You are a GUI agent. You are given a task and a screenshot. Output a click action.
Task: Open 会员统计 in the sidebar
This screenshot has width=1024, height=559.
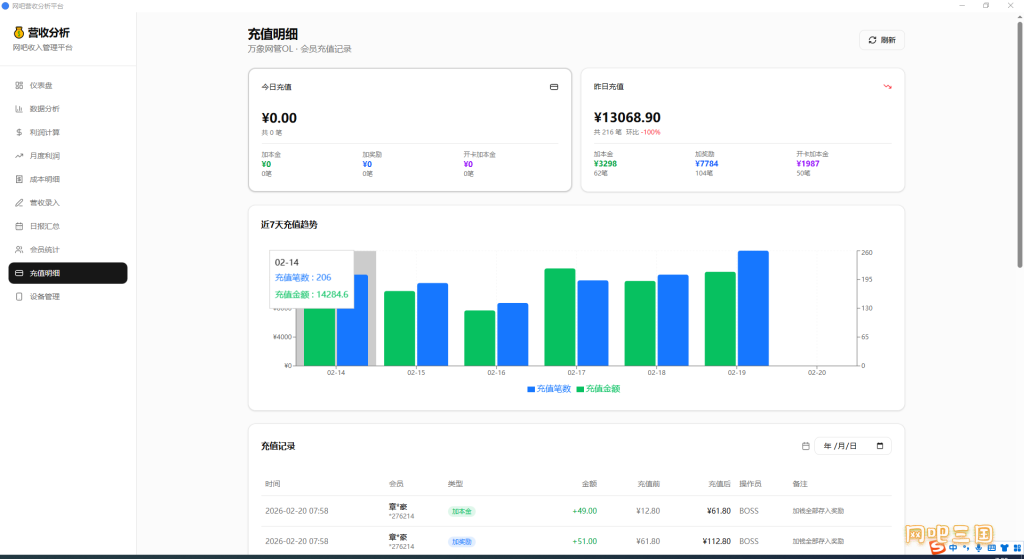pyautogui.click(x=68, y=250)
